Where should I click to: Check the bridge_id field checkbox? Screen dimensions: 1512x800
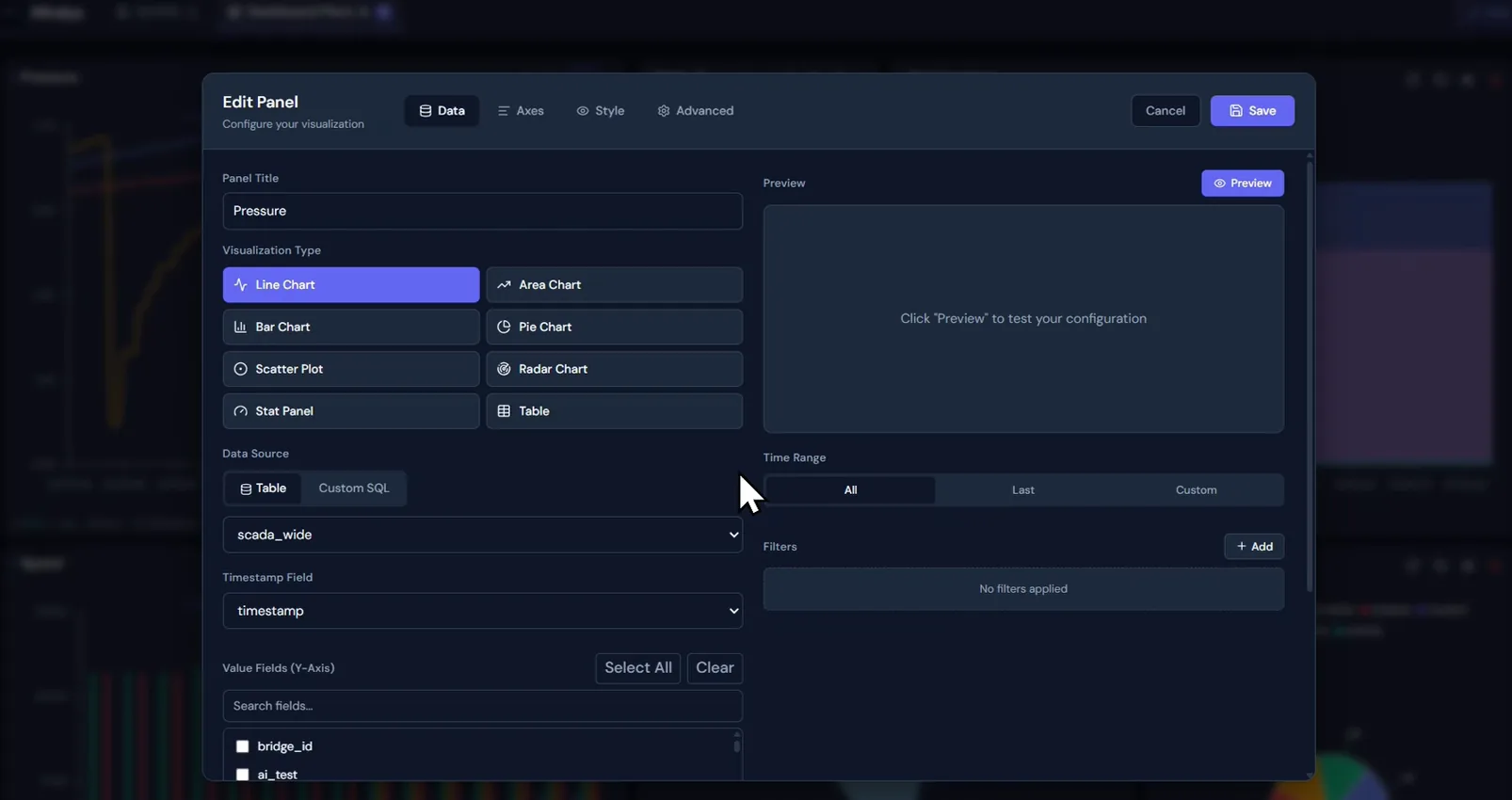click(x=242, y=746)
